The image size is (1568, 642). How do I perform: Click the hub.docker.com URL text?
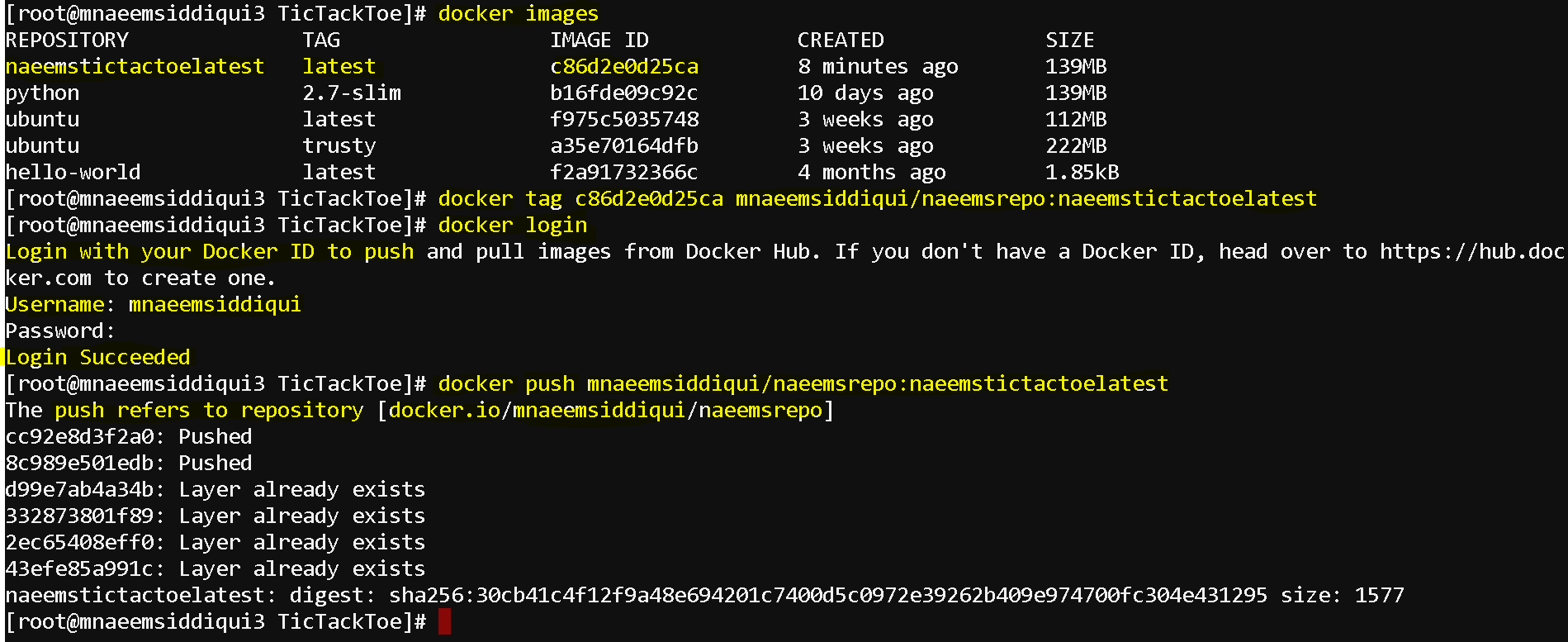(x=1472, y=251)
